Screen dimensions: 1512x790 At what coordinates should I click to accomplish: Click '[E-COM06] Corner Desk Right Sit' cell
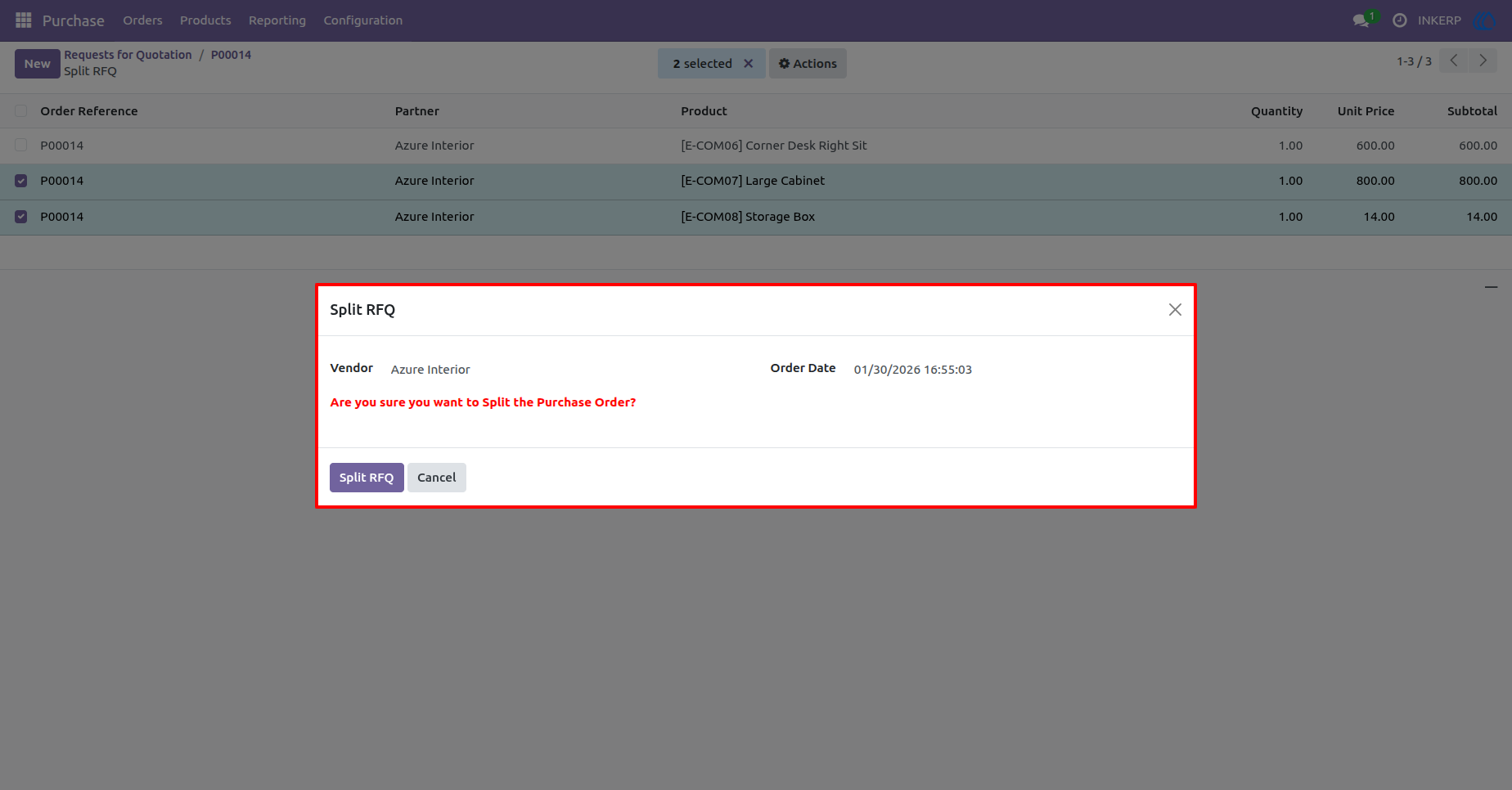click(774, 146)
